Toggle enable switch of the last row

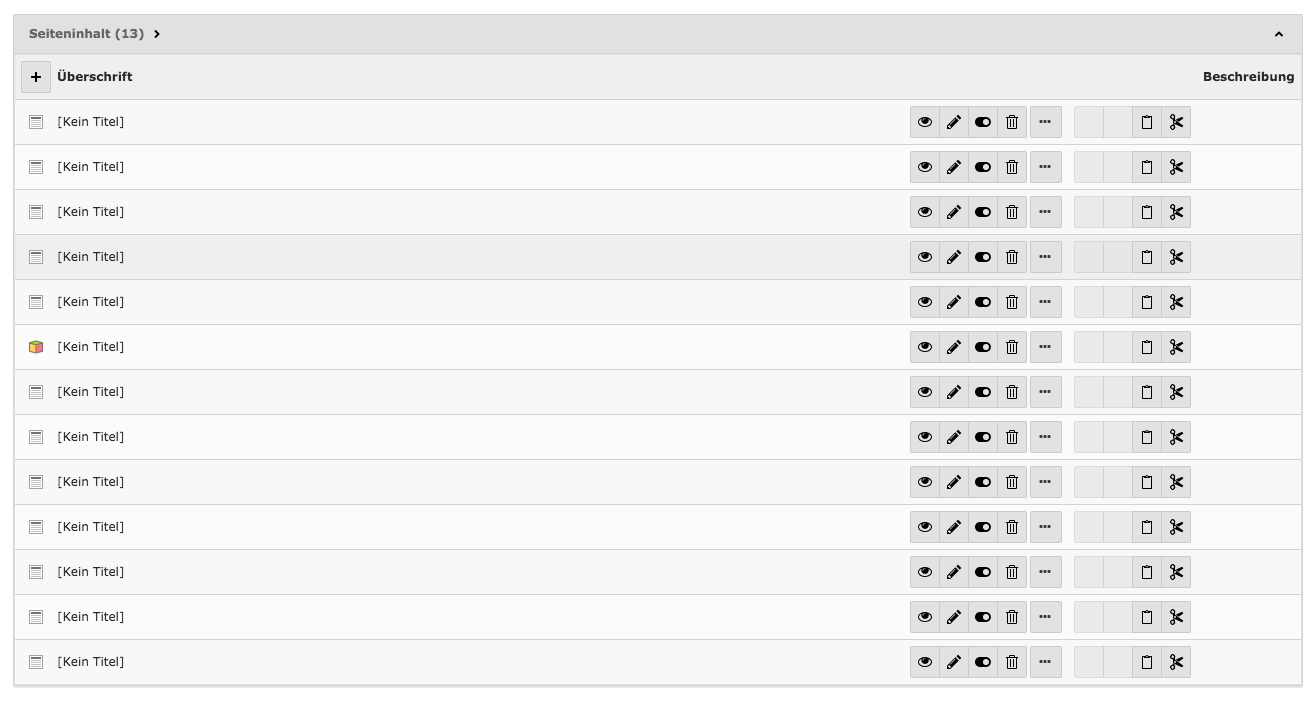tap(983, 662)
